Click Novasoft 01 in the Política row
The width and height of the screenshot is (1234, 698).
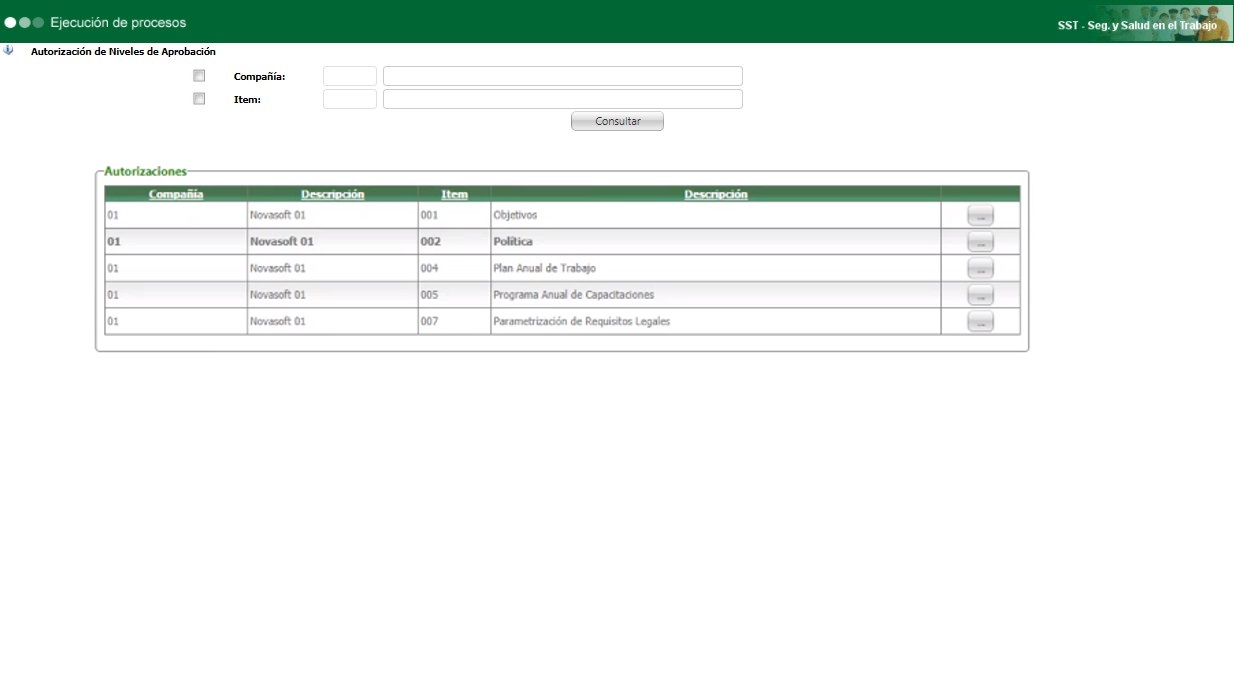coord(282,242)
